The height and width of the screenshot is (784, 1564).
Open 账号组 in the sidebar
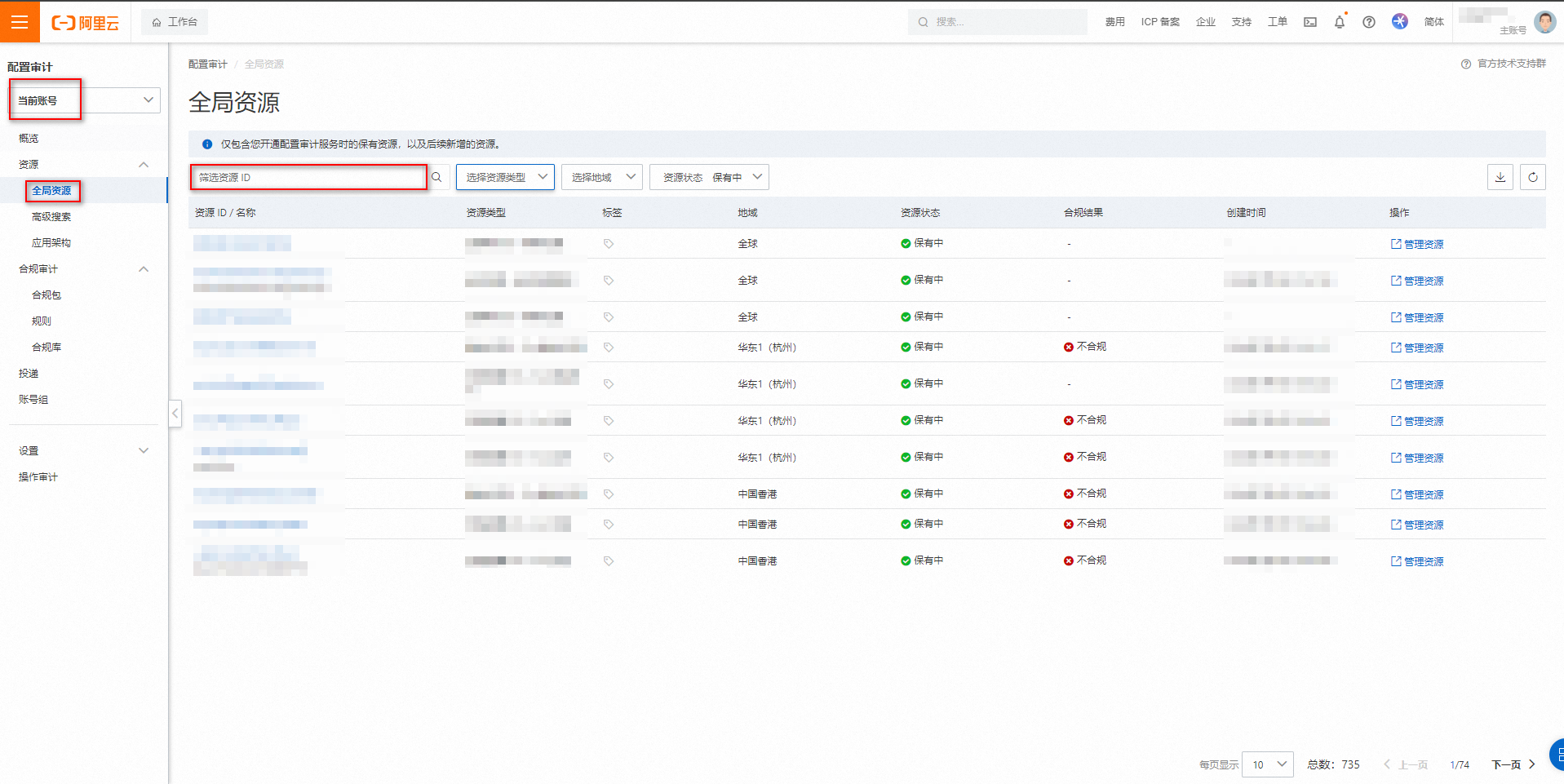33,400
